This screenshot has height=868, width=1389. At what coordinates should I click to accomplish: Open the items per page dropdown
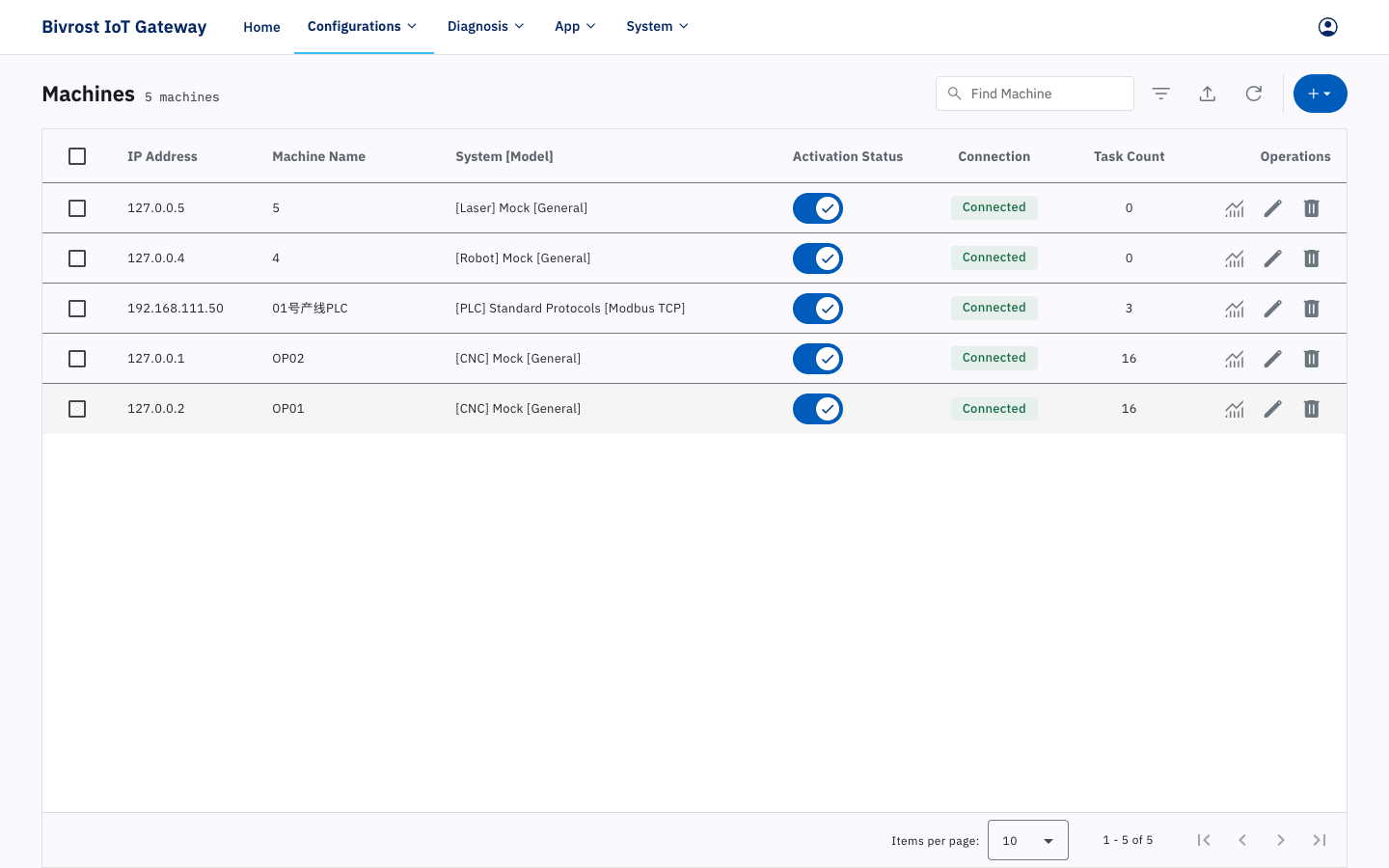tap(1028, 840)
